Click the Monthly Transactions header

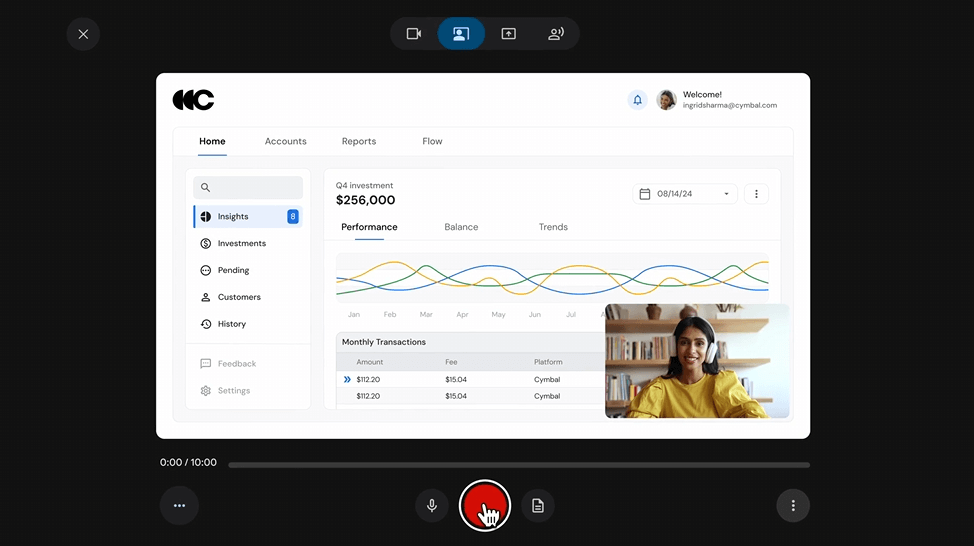pos(384,342)
